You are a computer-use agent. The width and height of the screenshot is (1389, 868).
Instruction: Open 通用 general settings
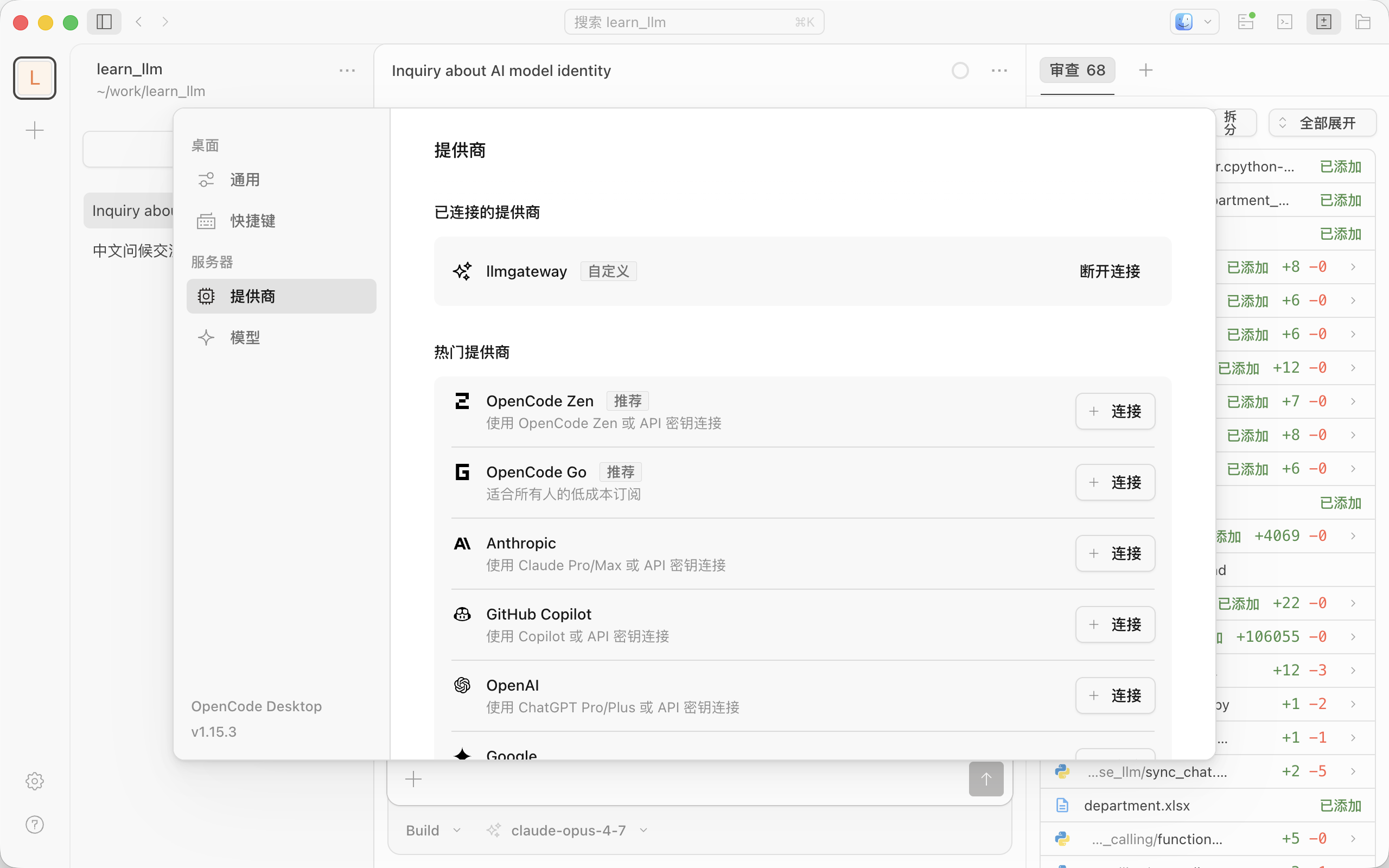[281, 180]
